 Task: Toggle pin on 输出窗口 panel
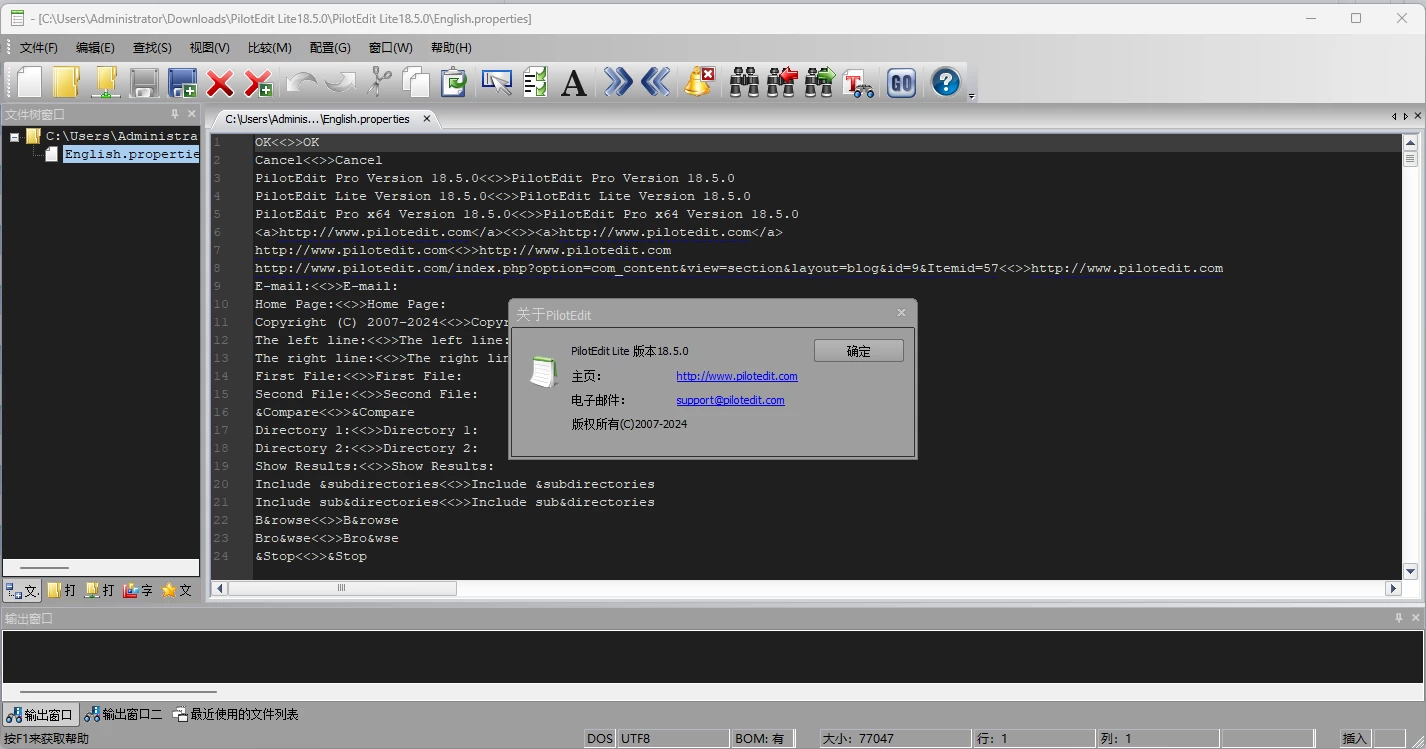pos(1399,618)
